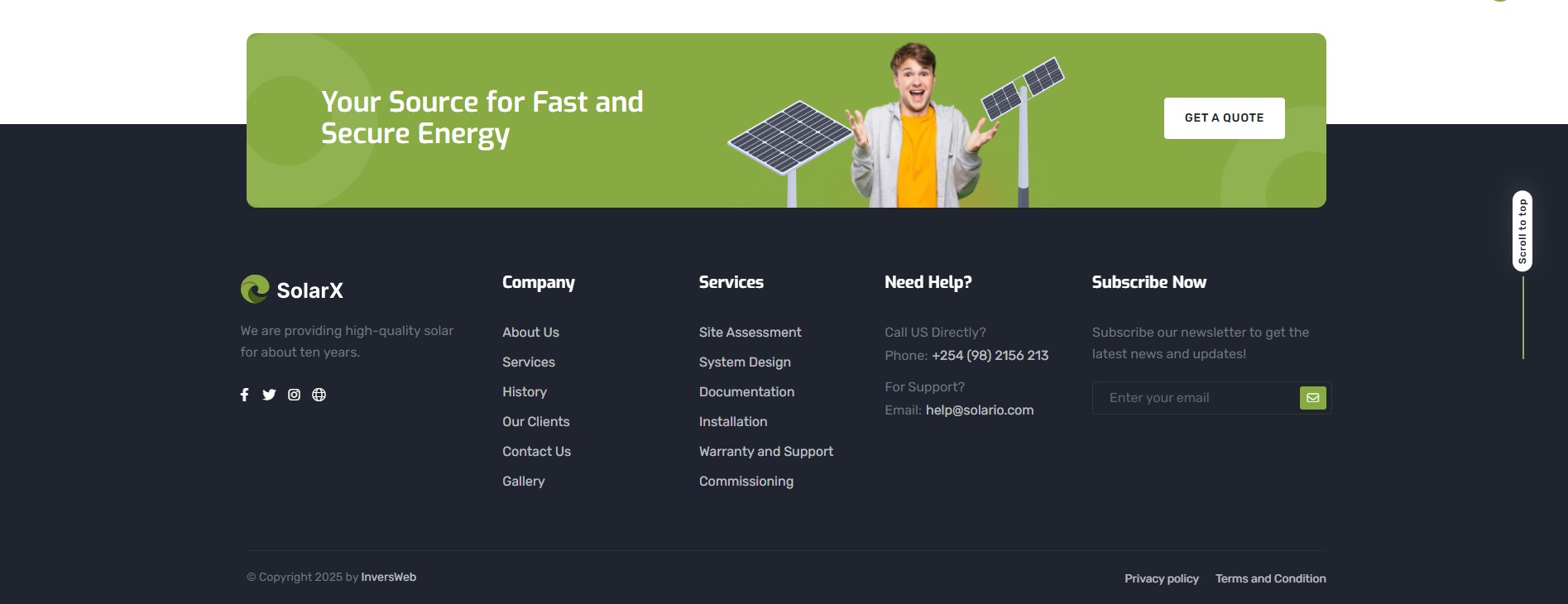Open the Twitter social icon
The image size is (1568, 604).
[269, 395]
